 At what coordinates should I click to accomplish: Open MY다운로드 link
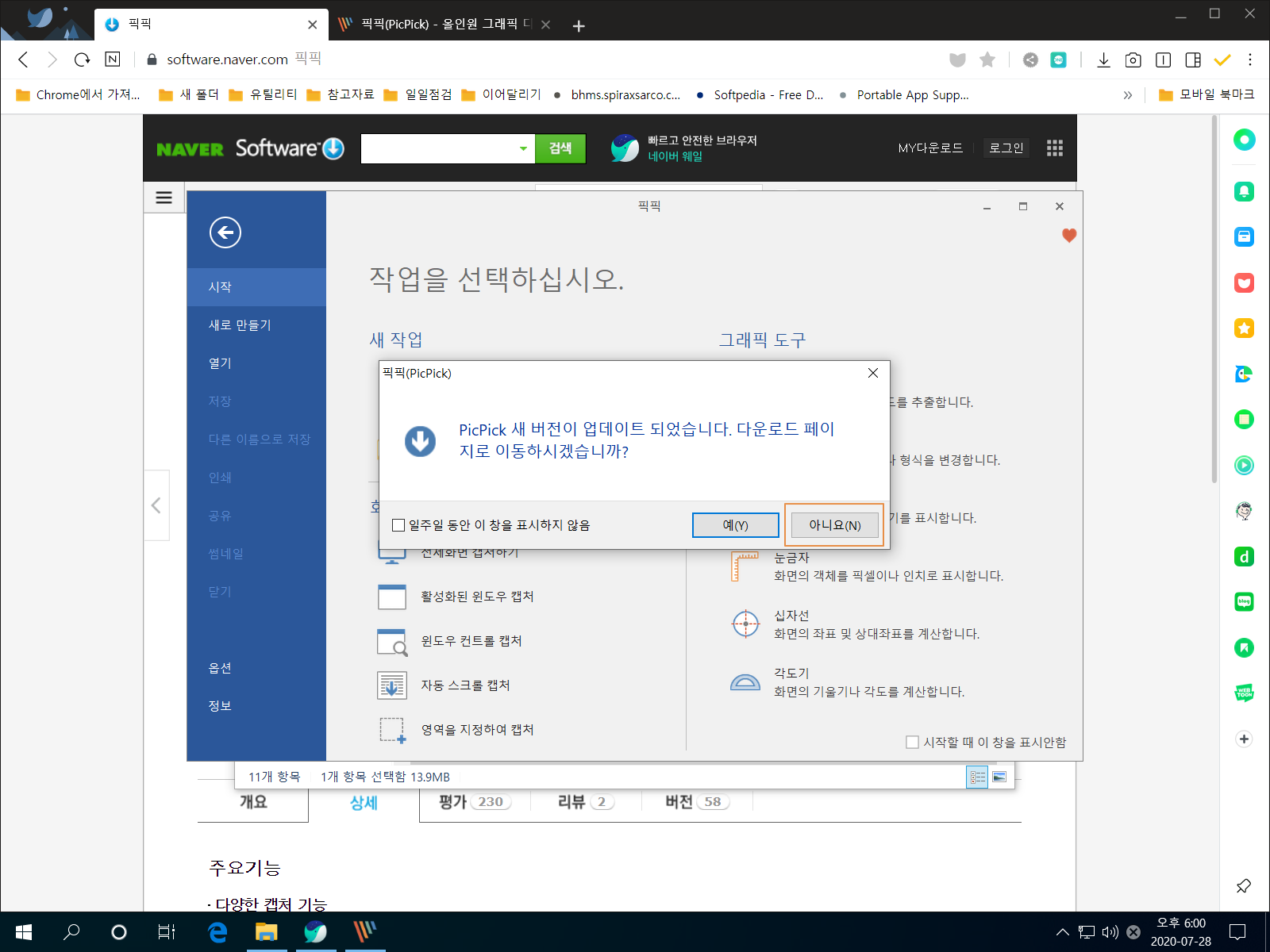(930, 148)
